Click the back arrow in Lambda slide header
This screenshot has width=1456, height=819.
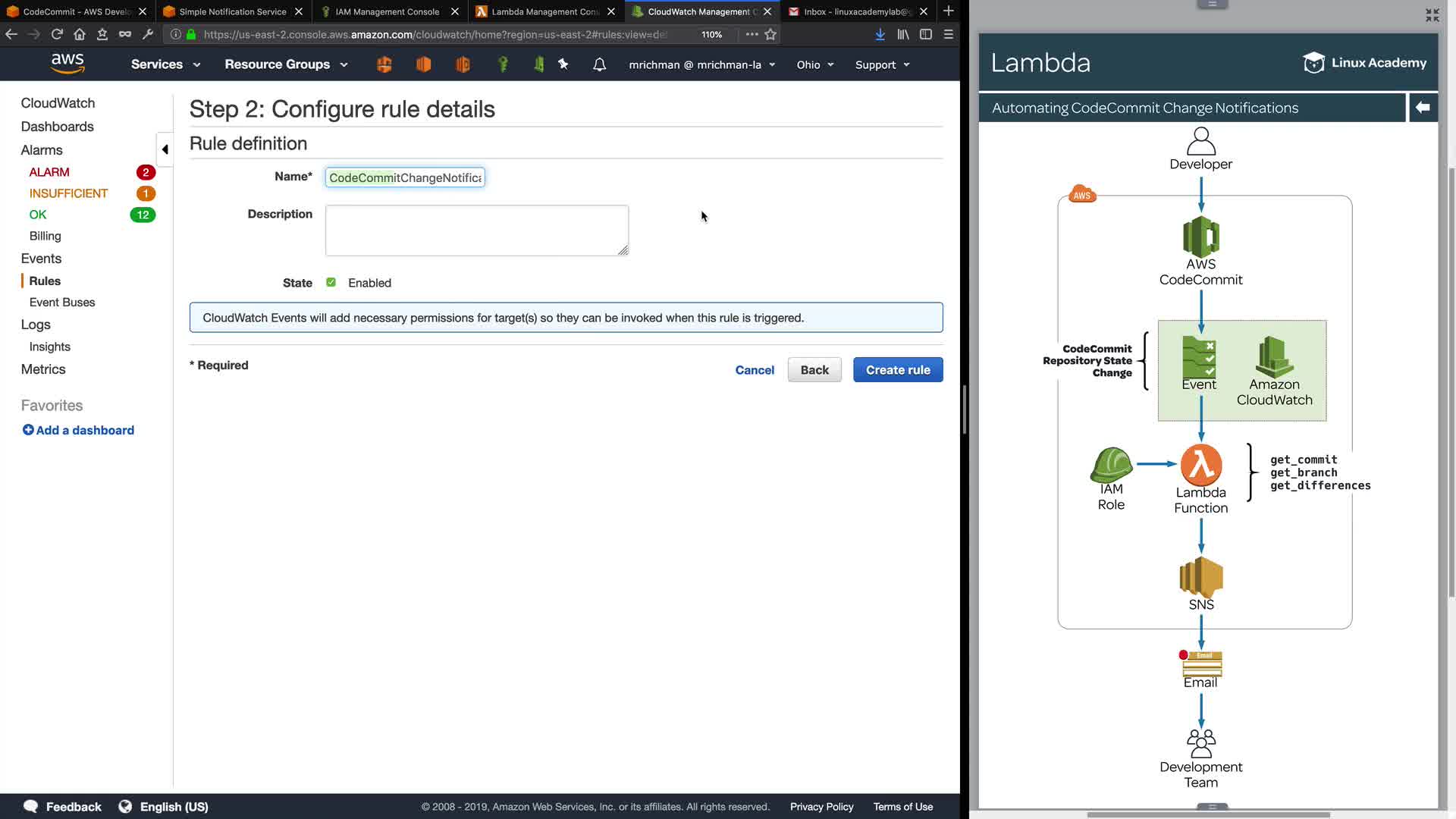pos(1423,108)
